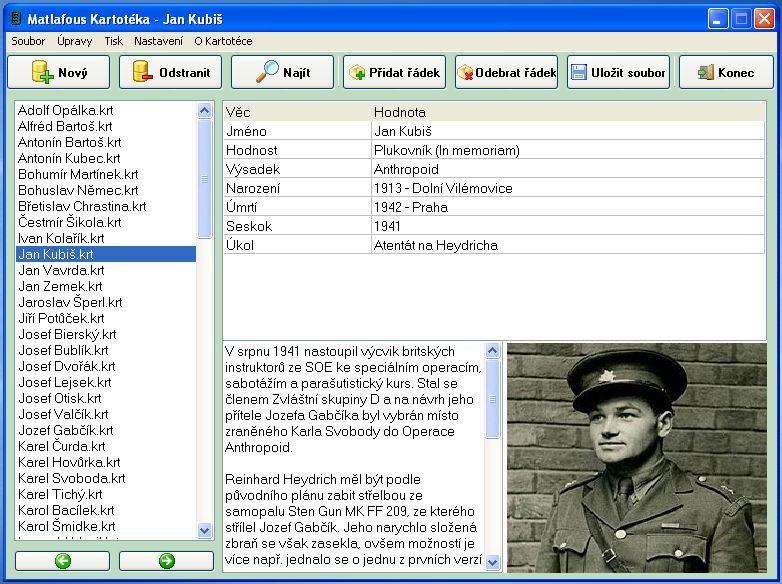Click the Uložit soubor floppy disk icon
The height and width of the screenshot is (584, 782).
pos(578,73)
